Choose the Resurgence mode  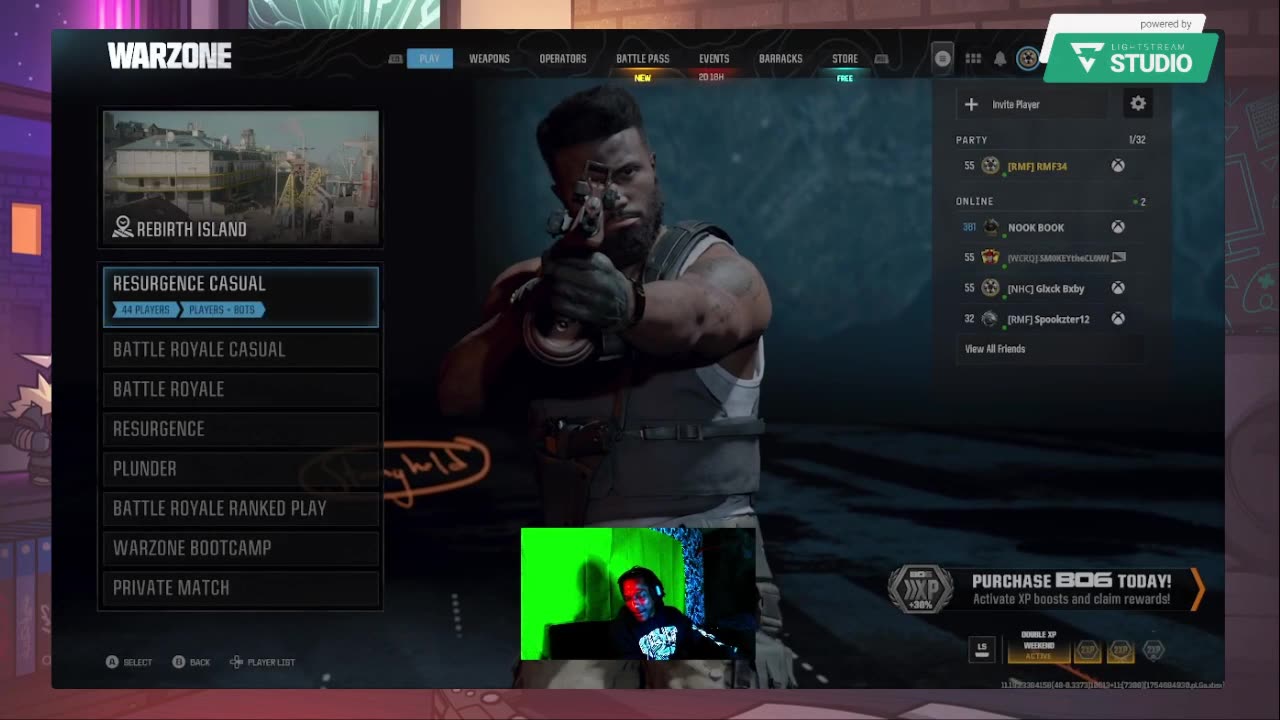pyautogui.click(x=241, y=429)
